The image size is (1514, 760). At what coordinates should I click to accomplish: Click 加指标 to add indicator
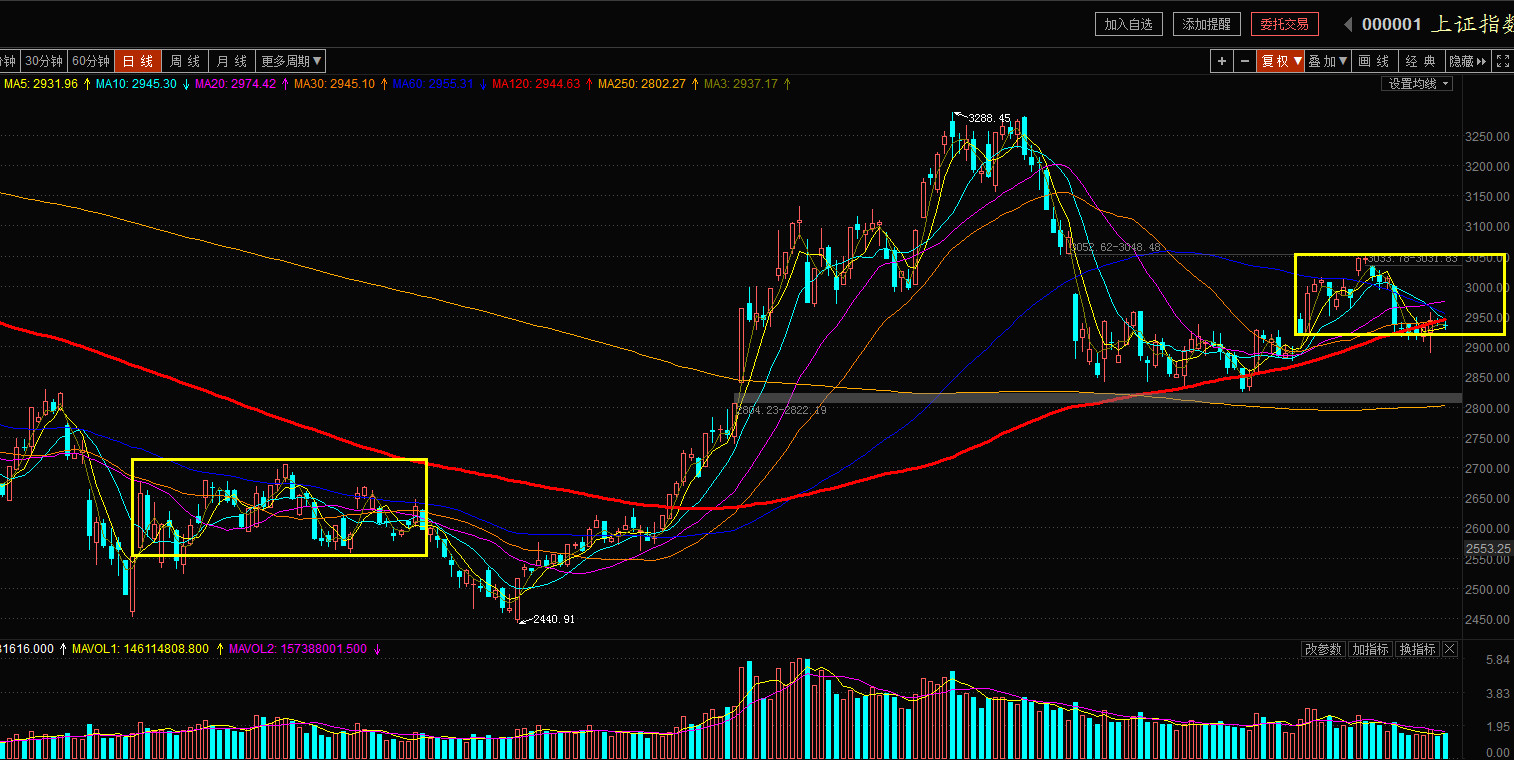coord(1370,649)
